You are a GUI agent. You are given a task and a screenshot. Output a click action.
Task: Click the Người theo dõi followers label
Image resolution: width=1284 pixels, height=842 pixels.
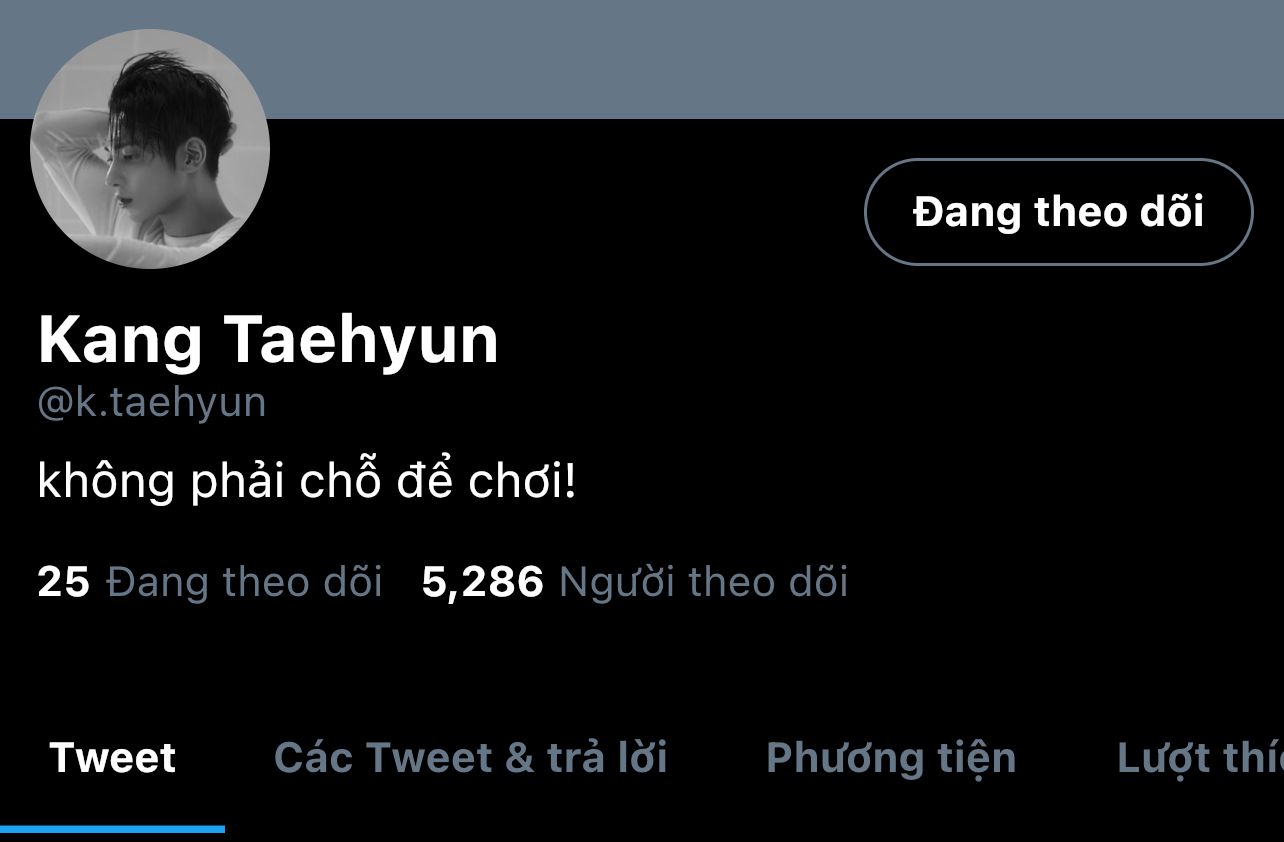703,581
